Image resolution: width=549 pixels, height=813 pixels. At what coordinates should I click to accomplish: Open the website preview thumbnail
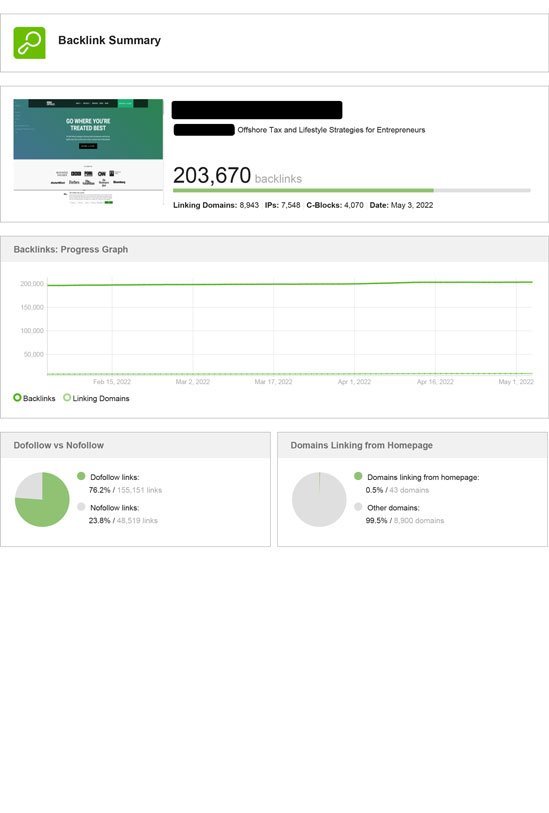click(88, 152)
